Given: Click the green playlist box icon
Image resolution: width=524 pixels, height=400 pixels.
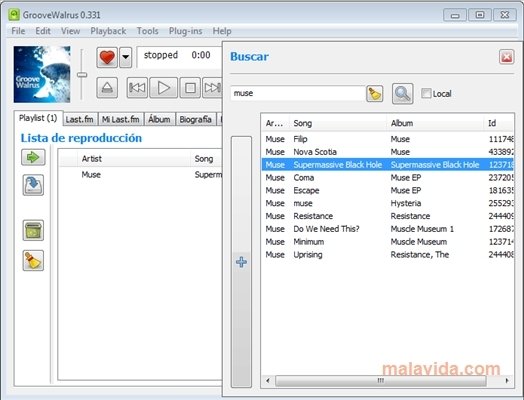Looking at the screenshot, I should 33,230.
